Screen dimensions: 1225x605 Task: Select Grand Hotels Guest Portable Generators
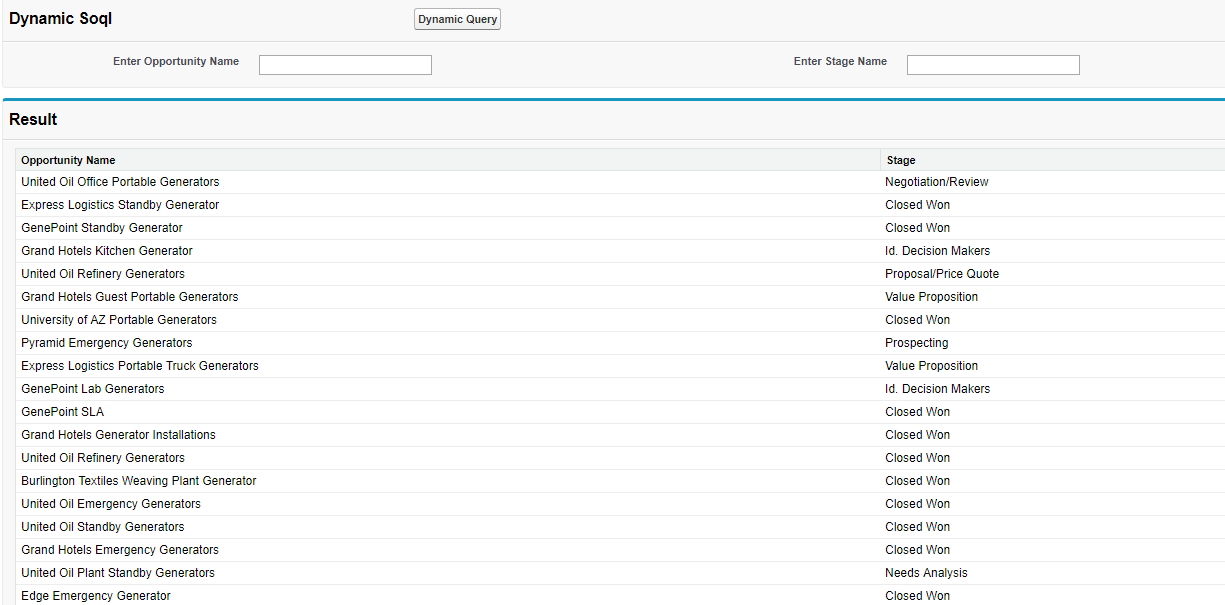(130, 297)
